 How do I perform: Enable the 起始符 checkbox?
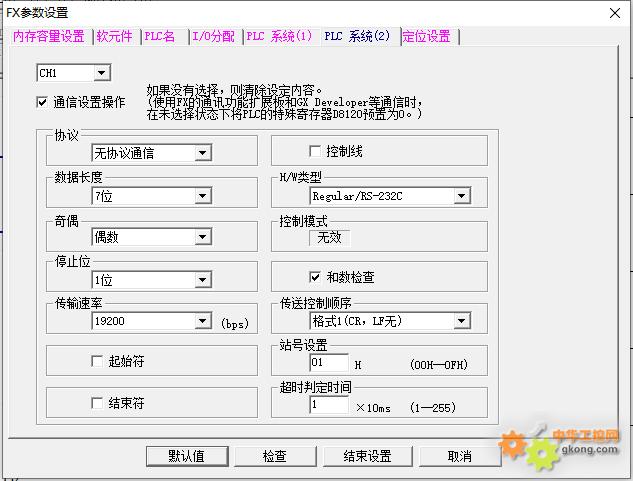point(97,361)
